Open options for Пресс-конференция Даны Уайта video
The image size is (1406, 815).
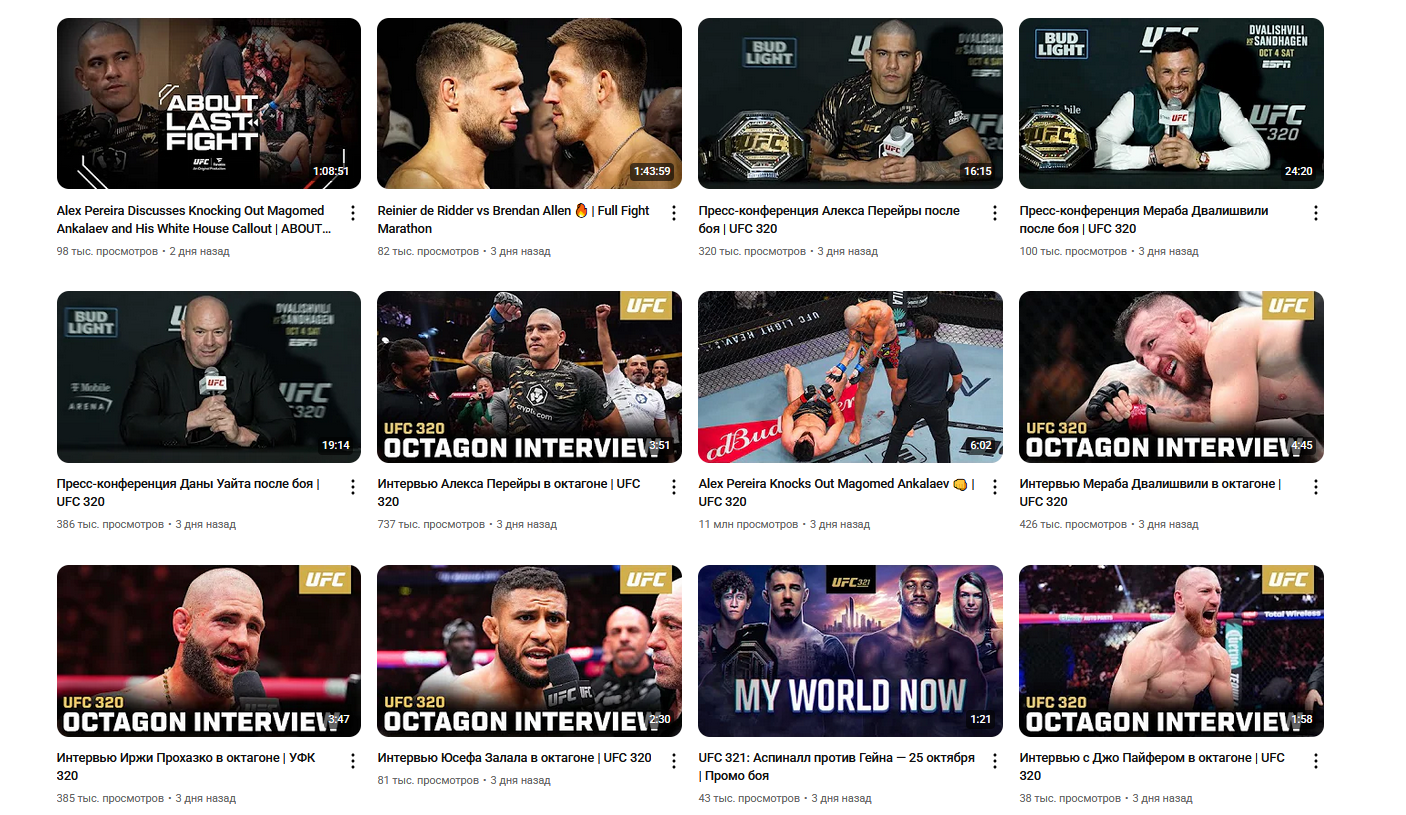[352, 486]
